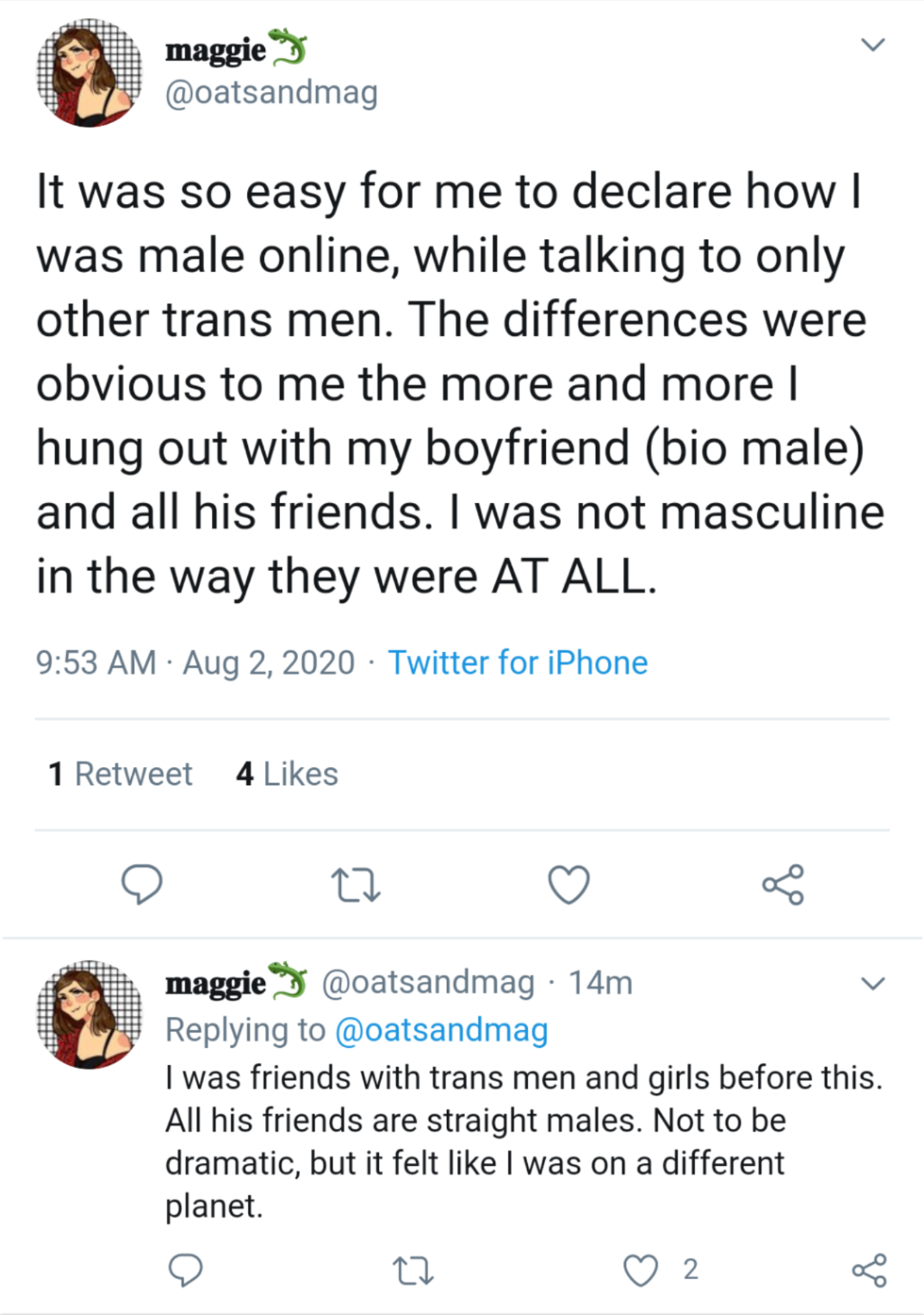Image resolution: width=924 pixels, height=1315 pixels.
Task: View the 4 Likes list
Action: [287, 774]
